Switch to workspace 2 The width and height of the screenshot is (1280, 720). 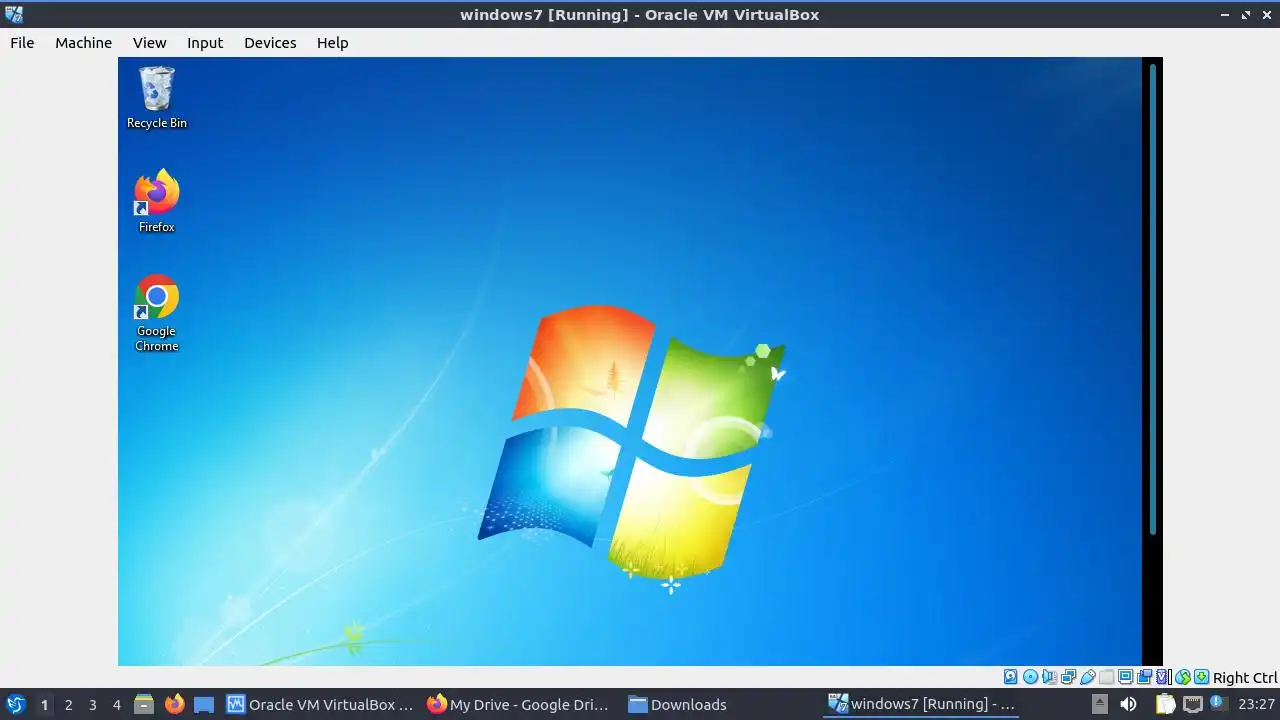68,704
